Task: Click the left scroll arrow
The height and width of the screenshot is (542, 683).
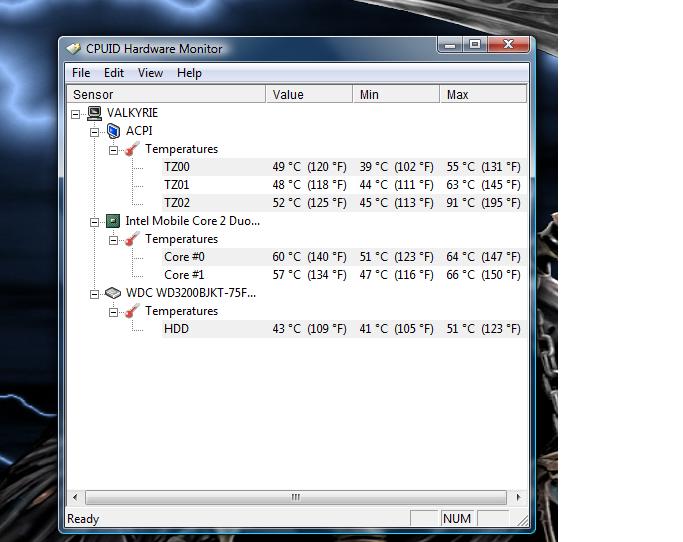Action: [x=75, y=497]
